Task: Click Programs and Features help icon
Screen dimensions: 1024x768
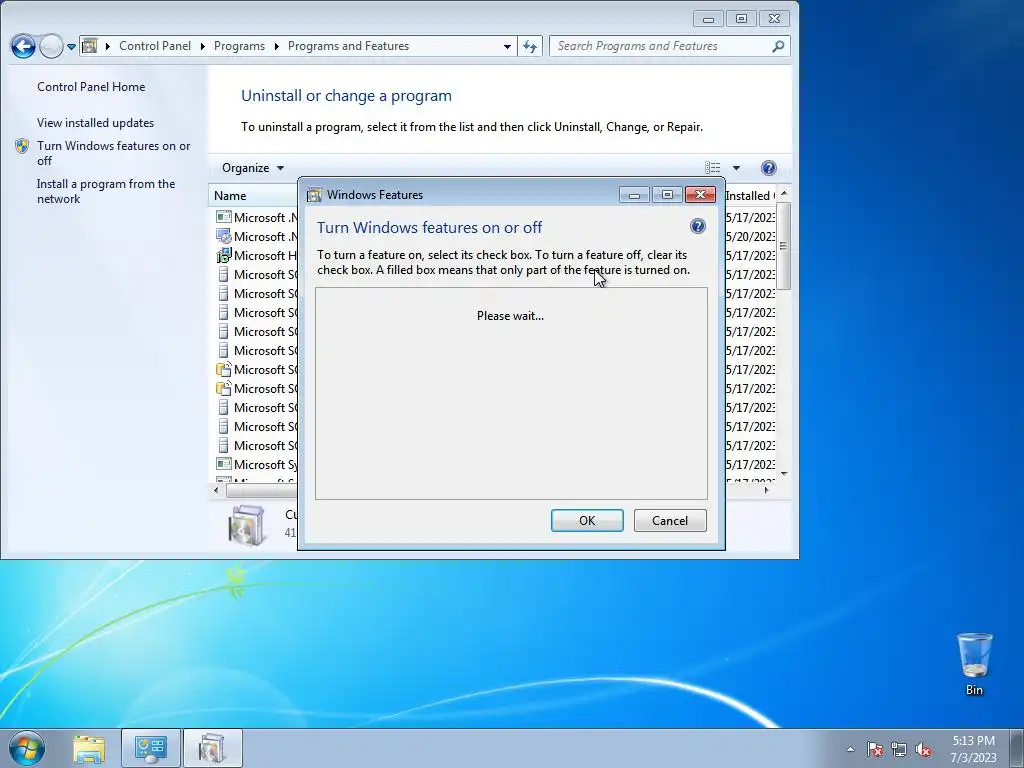Action: (769, 168)
